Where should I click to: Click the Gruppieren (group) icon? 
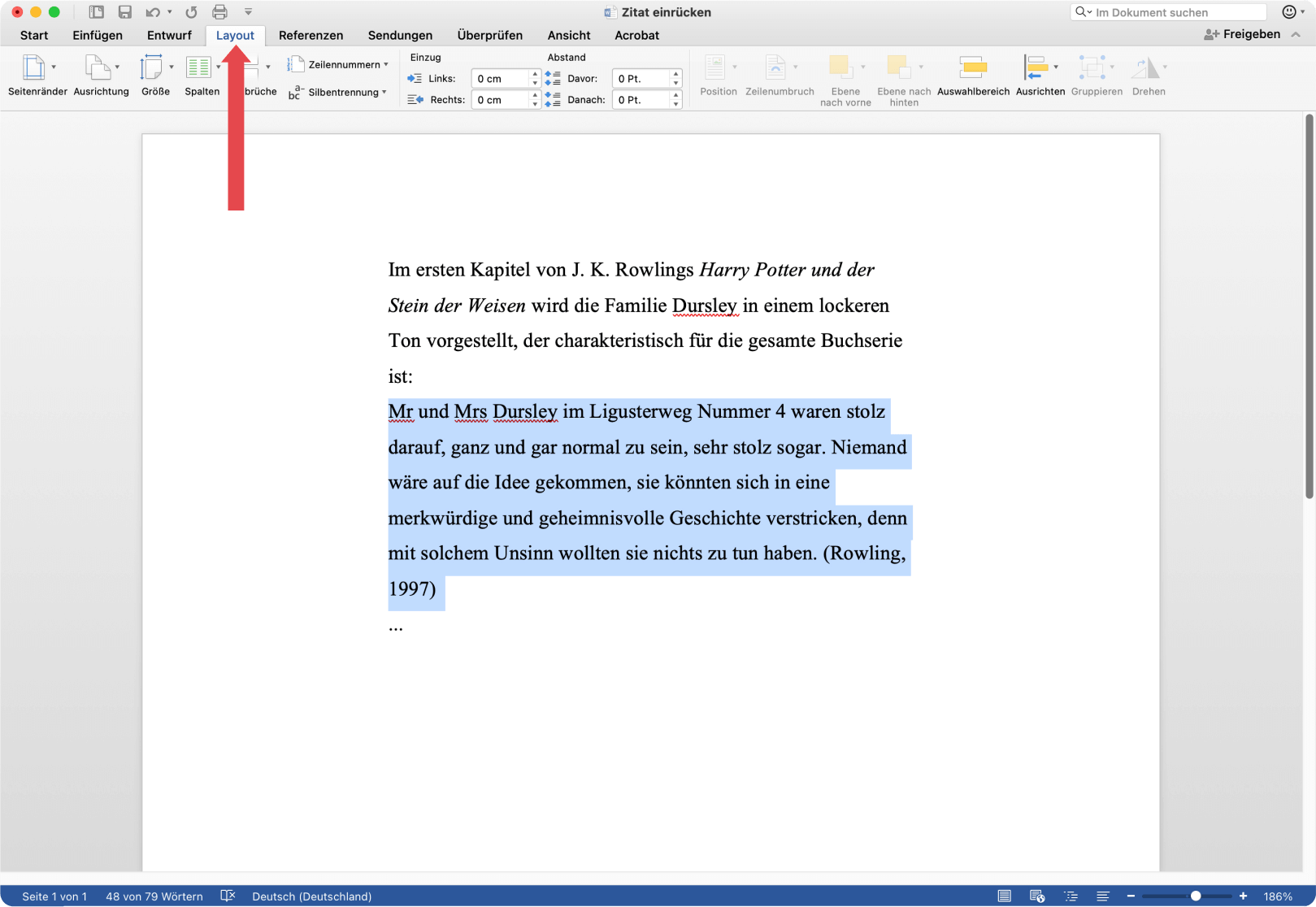tap(1092, 67)
